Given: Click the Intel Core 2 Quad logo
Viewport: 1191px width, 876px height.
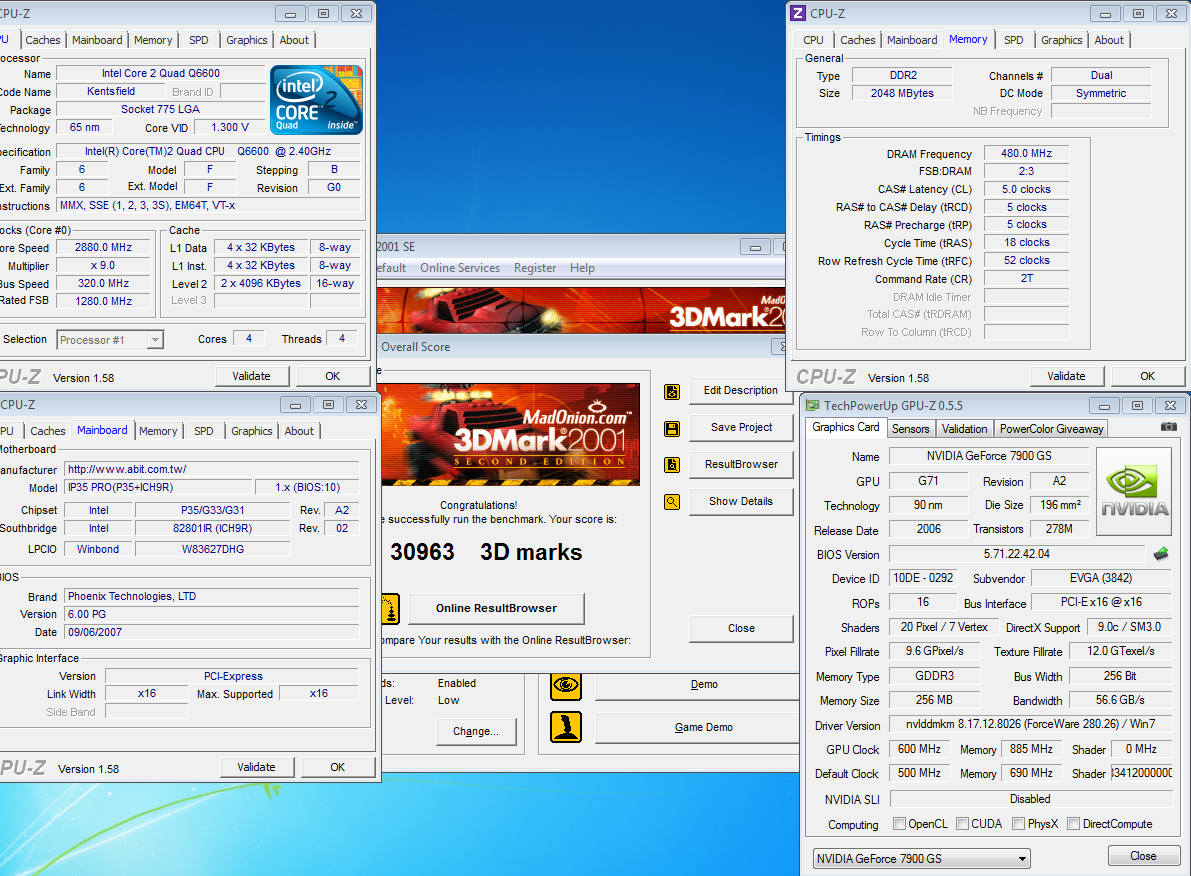Looking at the screenshot, I should click(317, 100).
